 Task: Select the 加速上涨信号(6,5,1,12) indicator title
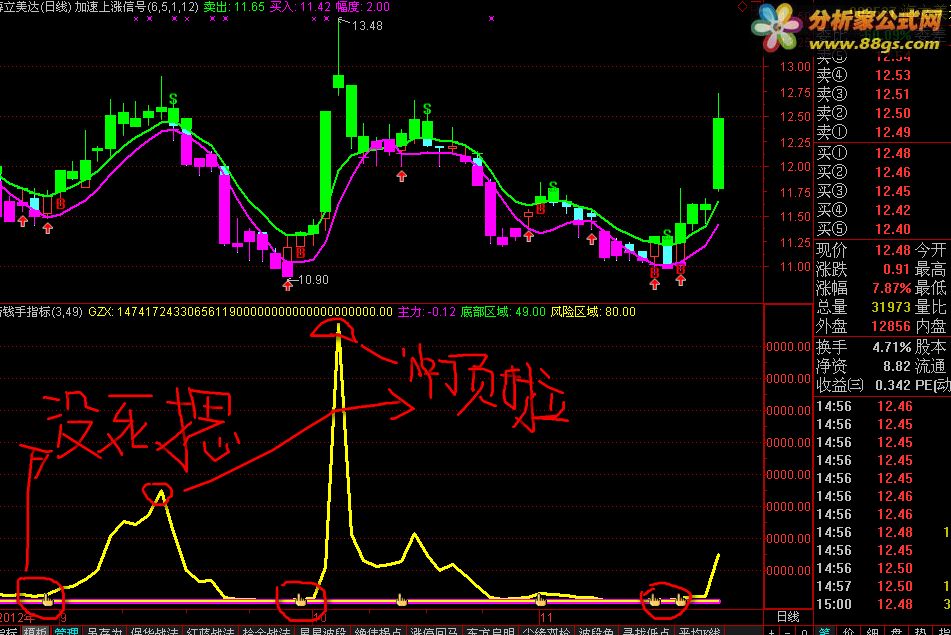click(136, 7)
